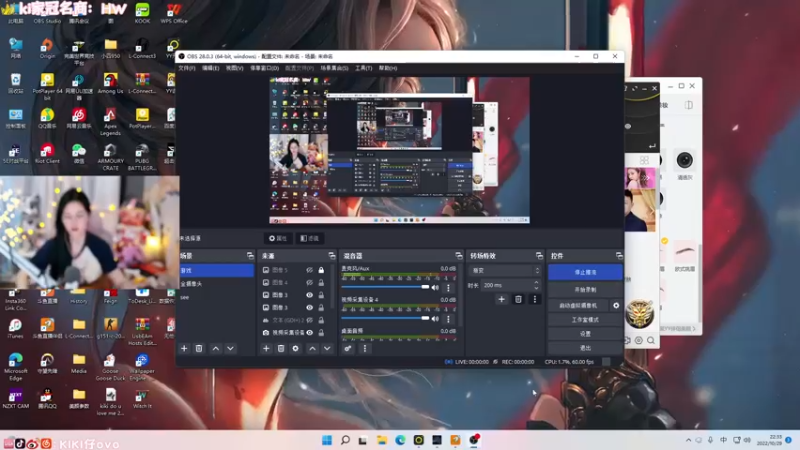
Task: Toggle the lock on the 视频采集设备 source
Action: [x=321, y=332]
